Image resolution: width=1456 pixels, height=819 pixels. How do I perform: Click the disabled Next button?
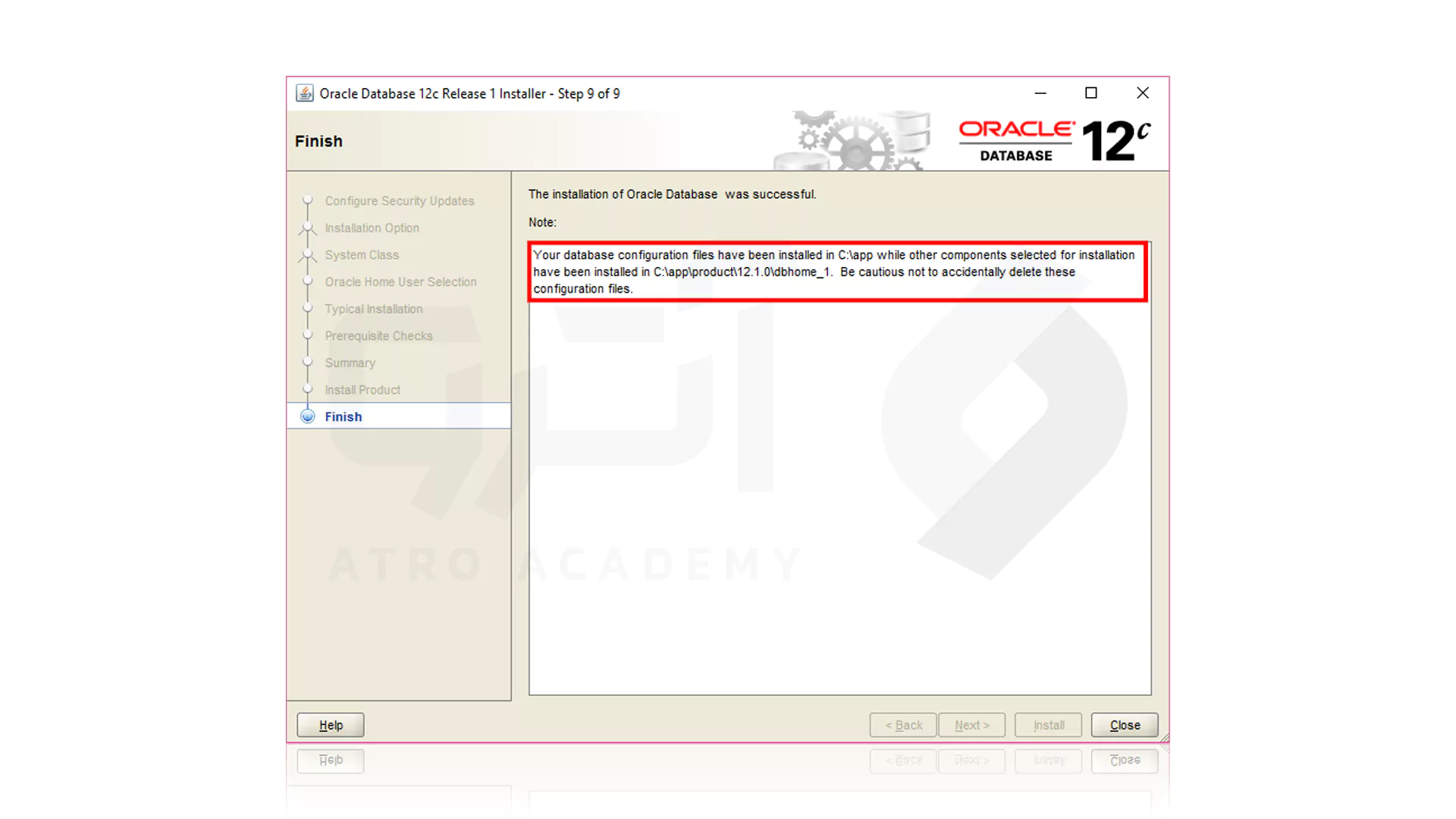click(x=971, y=724)
